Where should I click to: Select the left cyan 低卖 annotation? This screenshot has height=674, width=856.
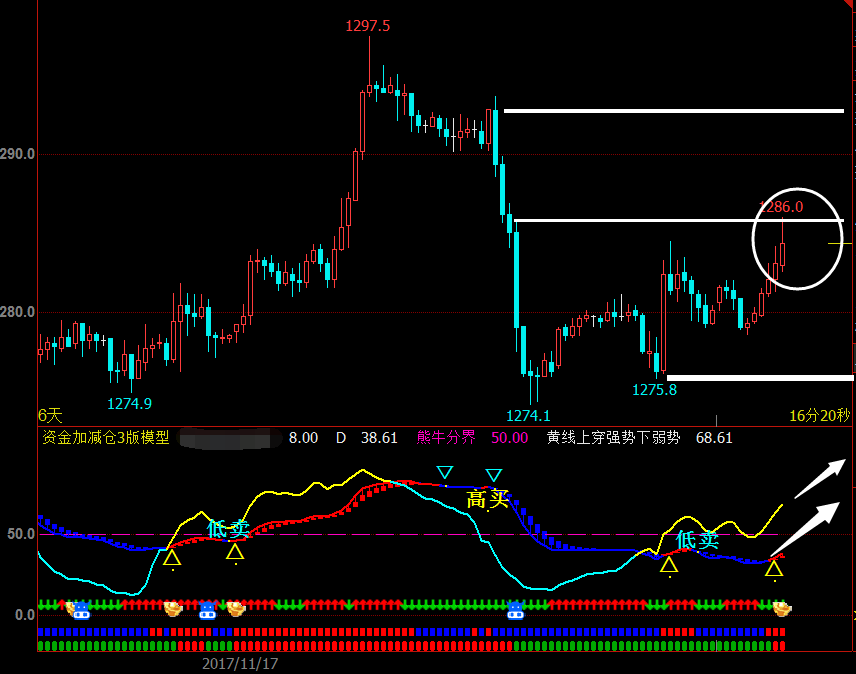(228, 529)
